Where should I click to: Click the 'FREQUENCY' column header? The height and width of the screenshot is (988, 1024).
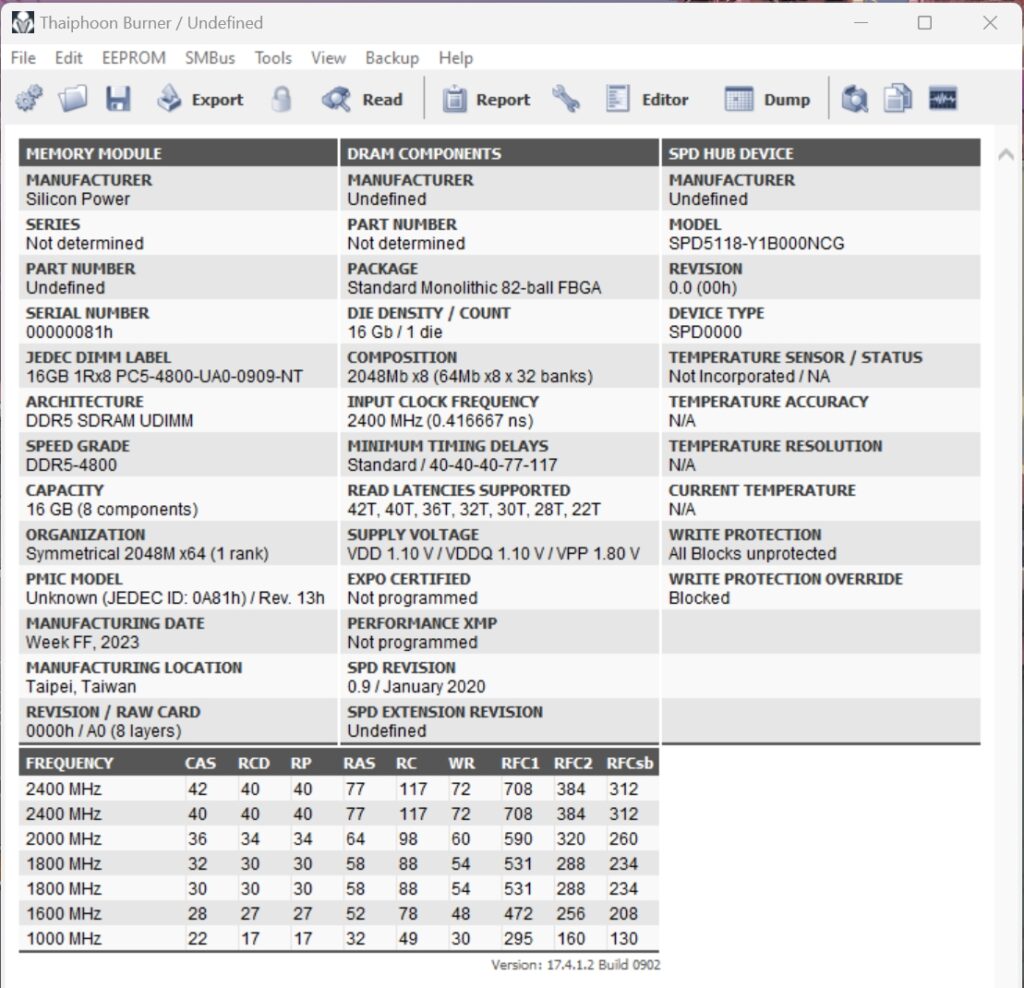[x=69, y=763]
